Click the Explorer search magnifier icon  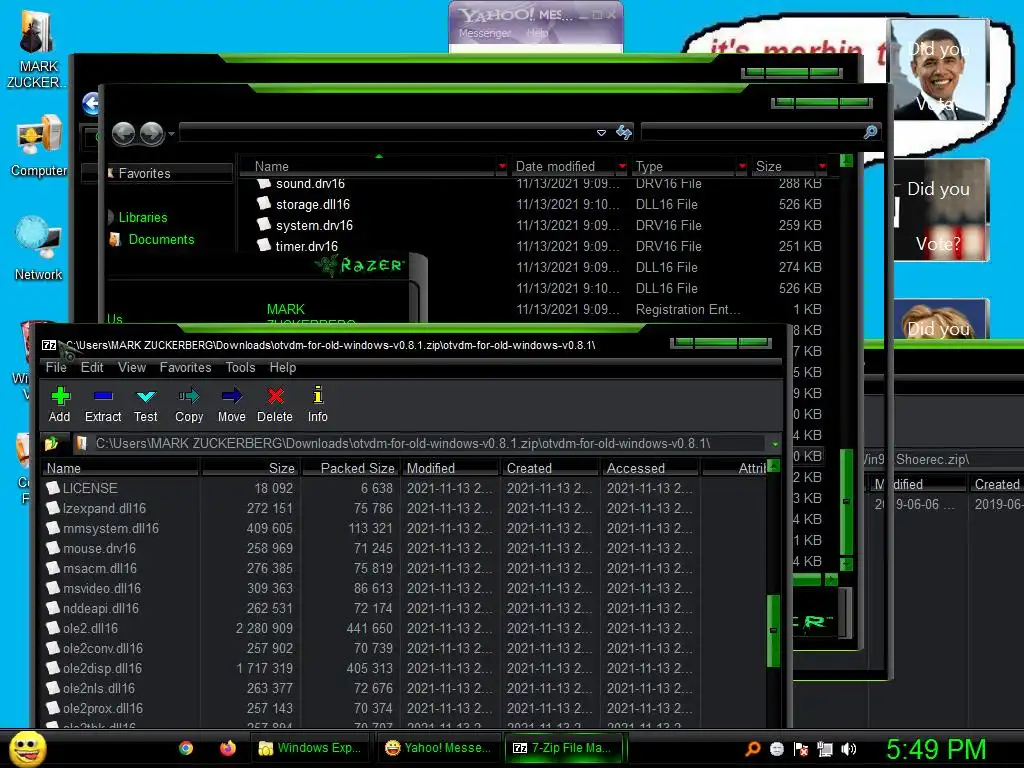click(x=870, y=133)
